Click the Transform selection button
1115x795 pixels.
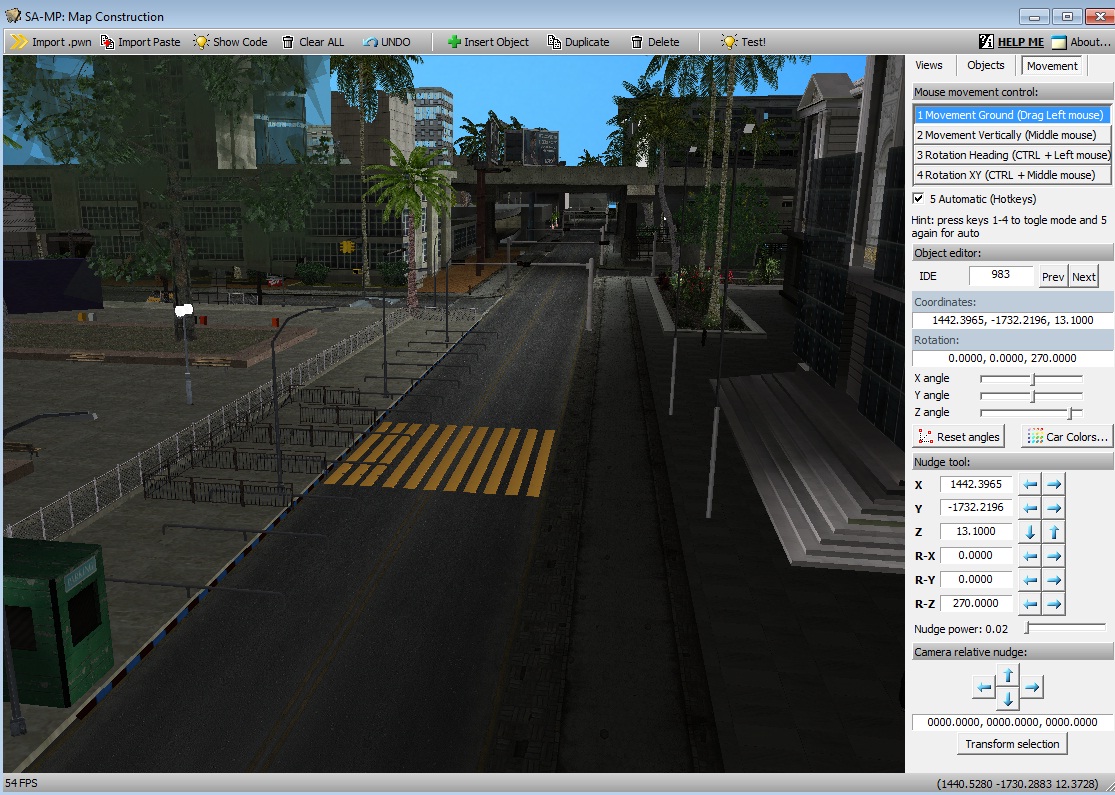click(1012, 744)
